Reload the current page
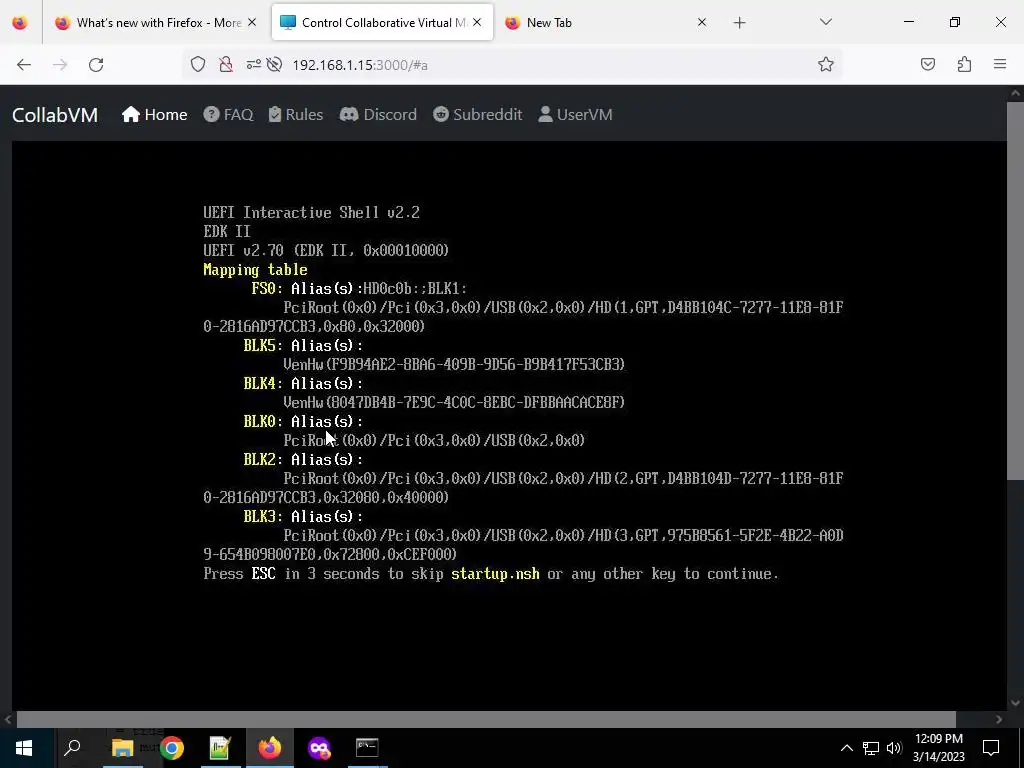Viewport: 1024px width, 768px height. tap(96, 65)
